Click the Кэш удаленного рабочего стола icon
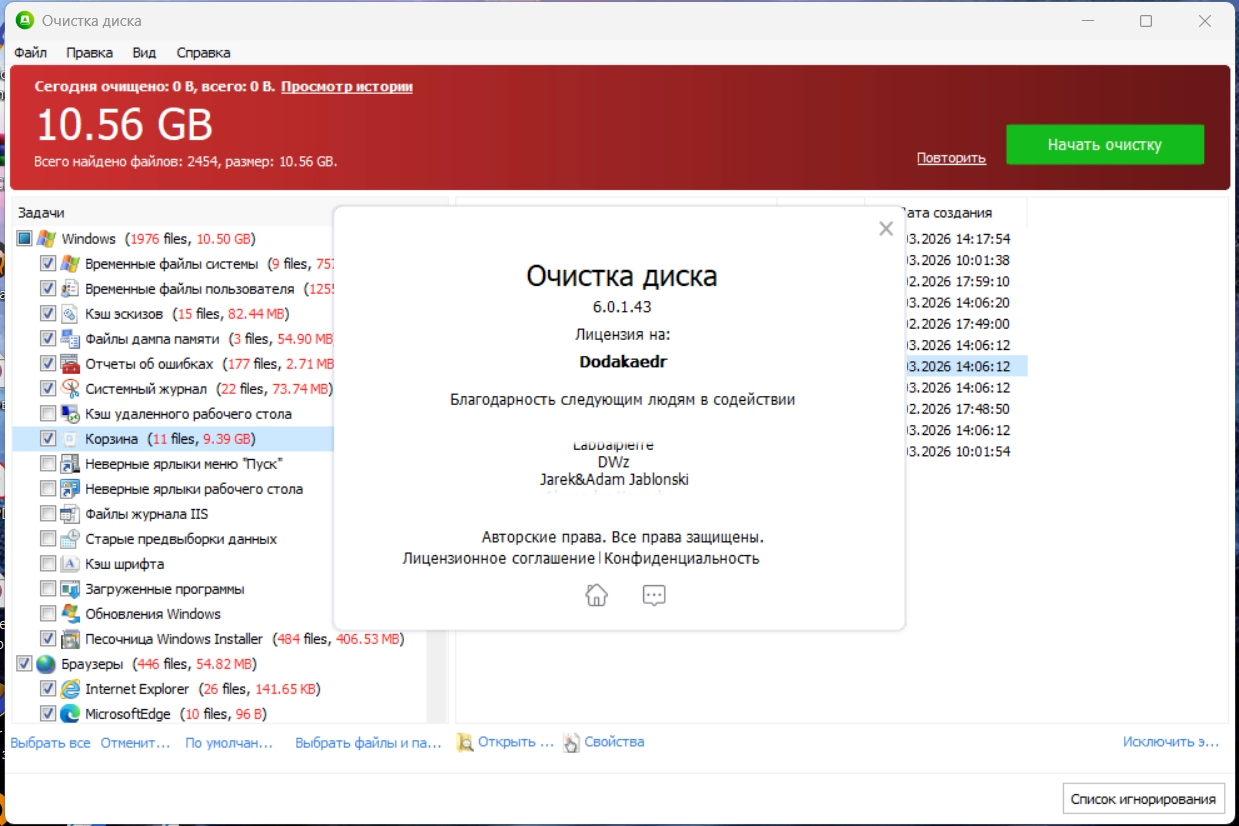This screenshot has height=826, width=1239. coord(70,414)
